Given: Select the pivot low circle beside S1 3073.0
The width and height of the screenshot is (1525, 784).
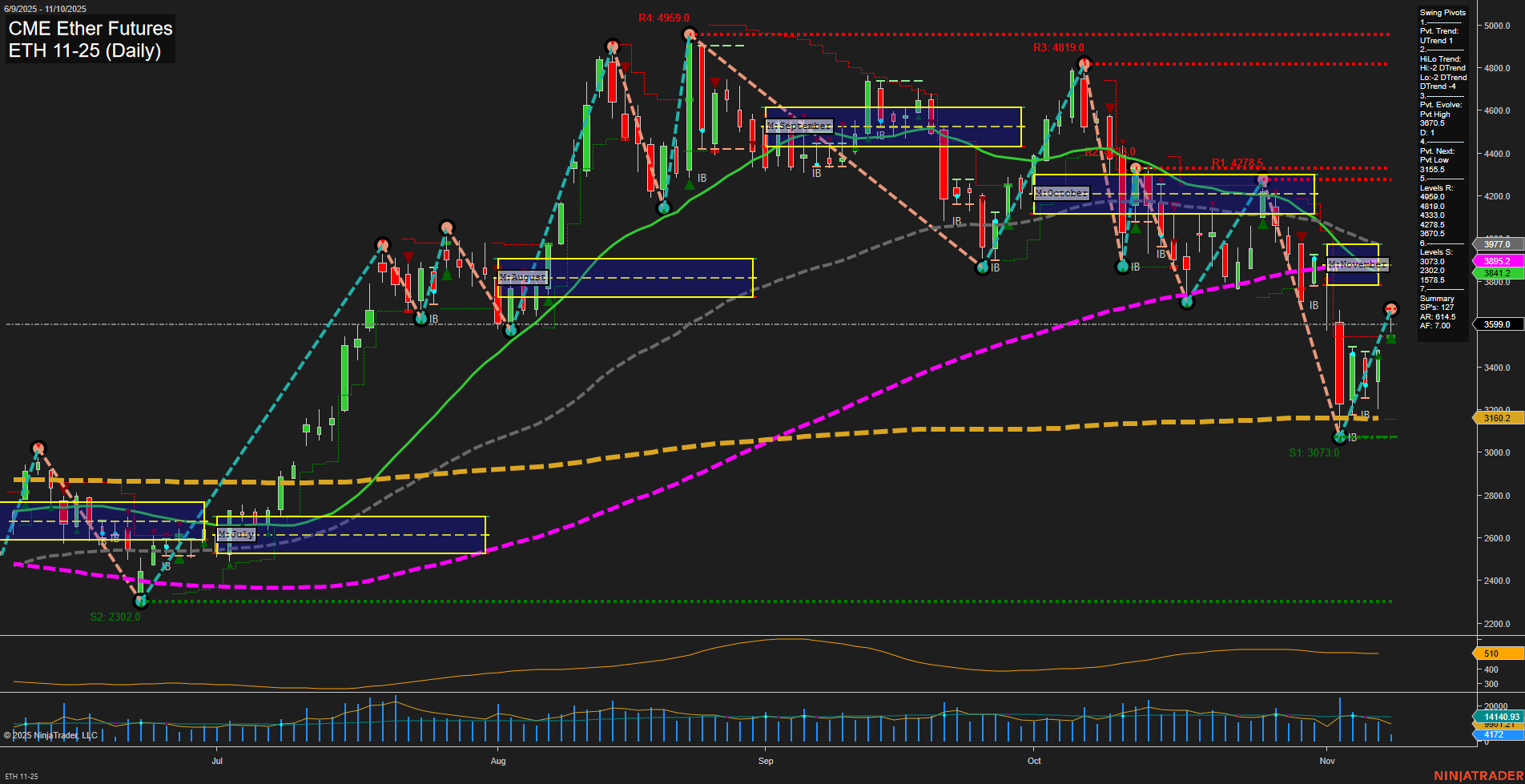Looking at the screenshot, I should tap(1339, 436).
